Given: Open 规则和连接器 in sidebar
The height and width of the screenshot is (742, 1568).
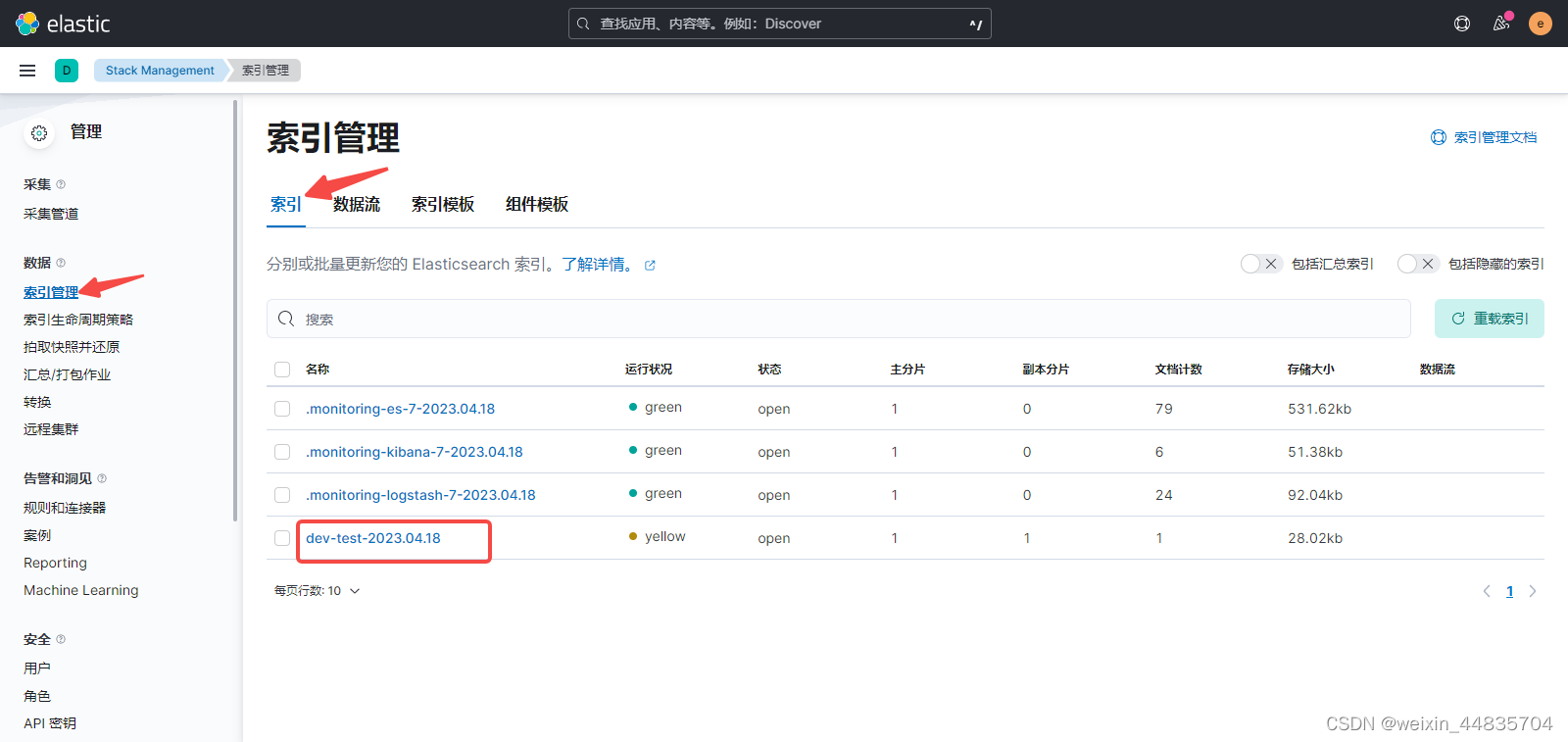Looking at the screenshot, I should [x=65, y=508].
